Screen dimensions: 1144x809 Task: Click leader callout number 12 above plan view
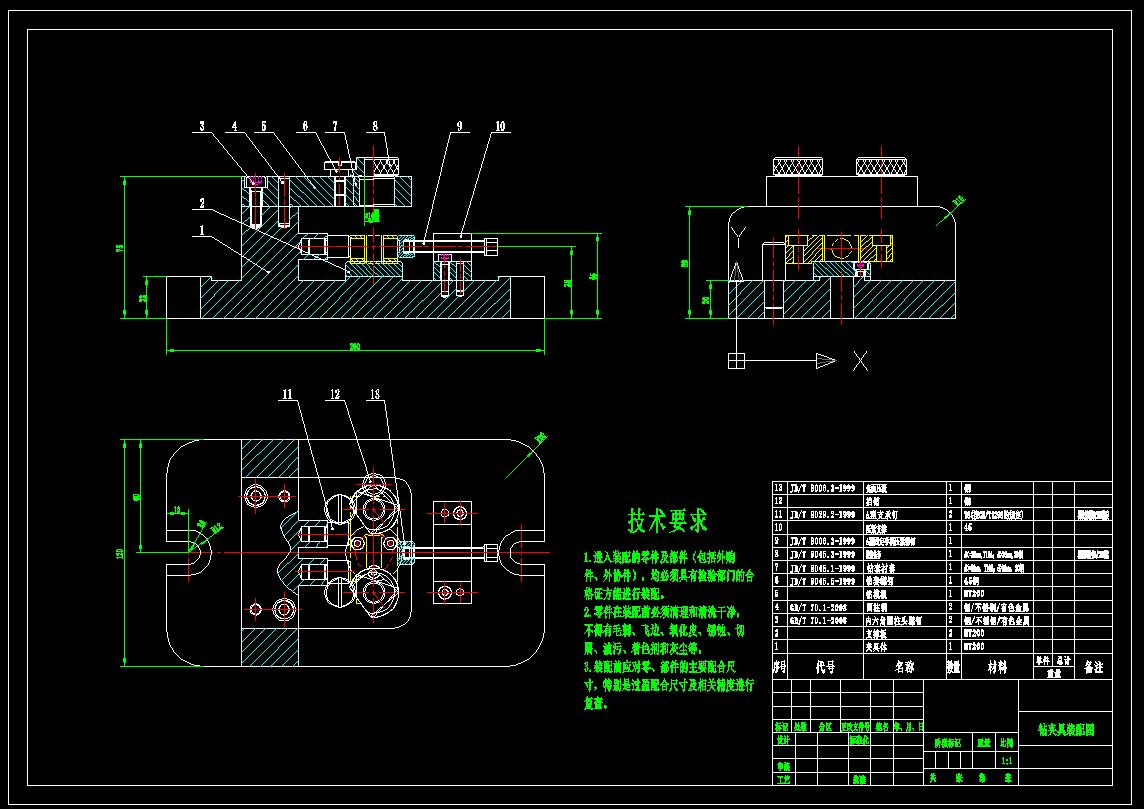335,394
